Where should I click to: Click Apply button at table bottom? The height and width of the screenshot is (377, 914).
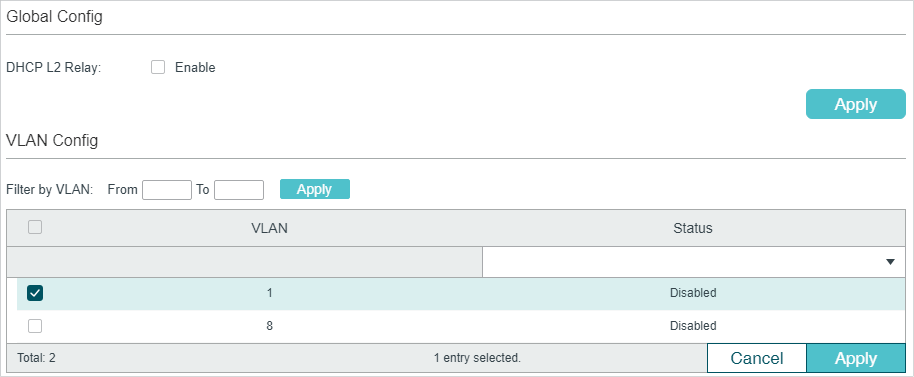(856, 358)
